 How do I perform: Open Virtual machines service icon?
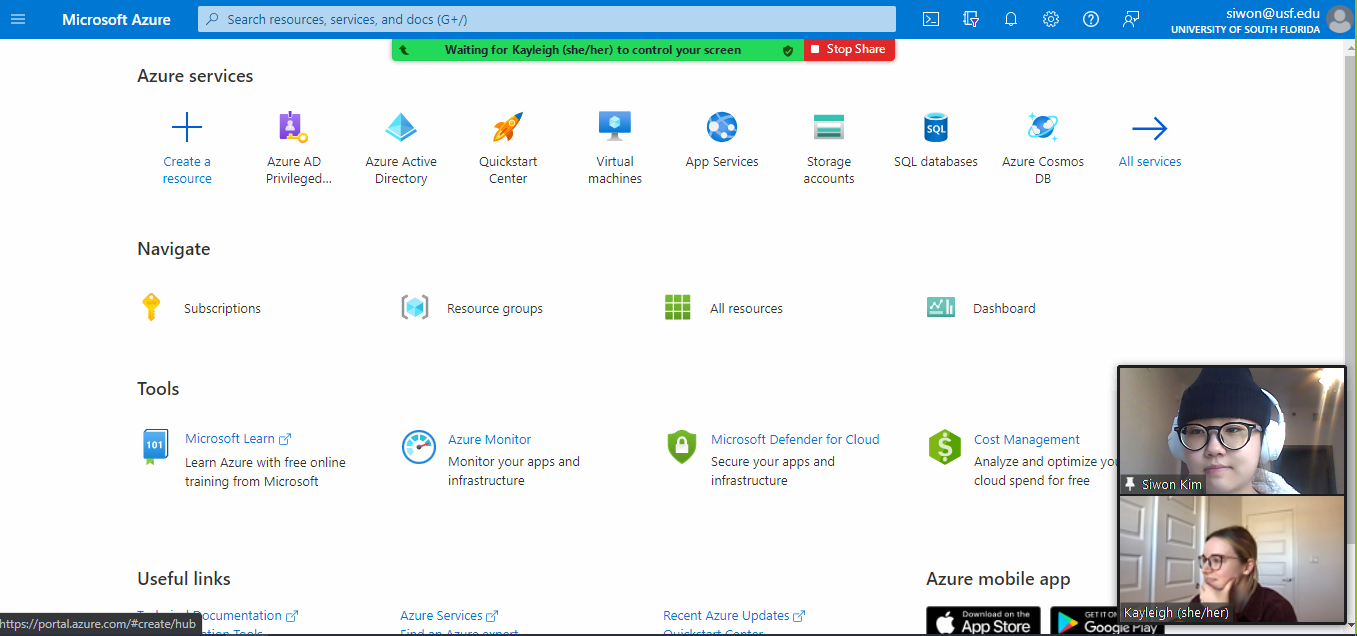pos(615,126)
